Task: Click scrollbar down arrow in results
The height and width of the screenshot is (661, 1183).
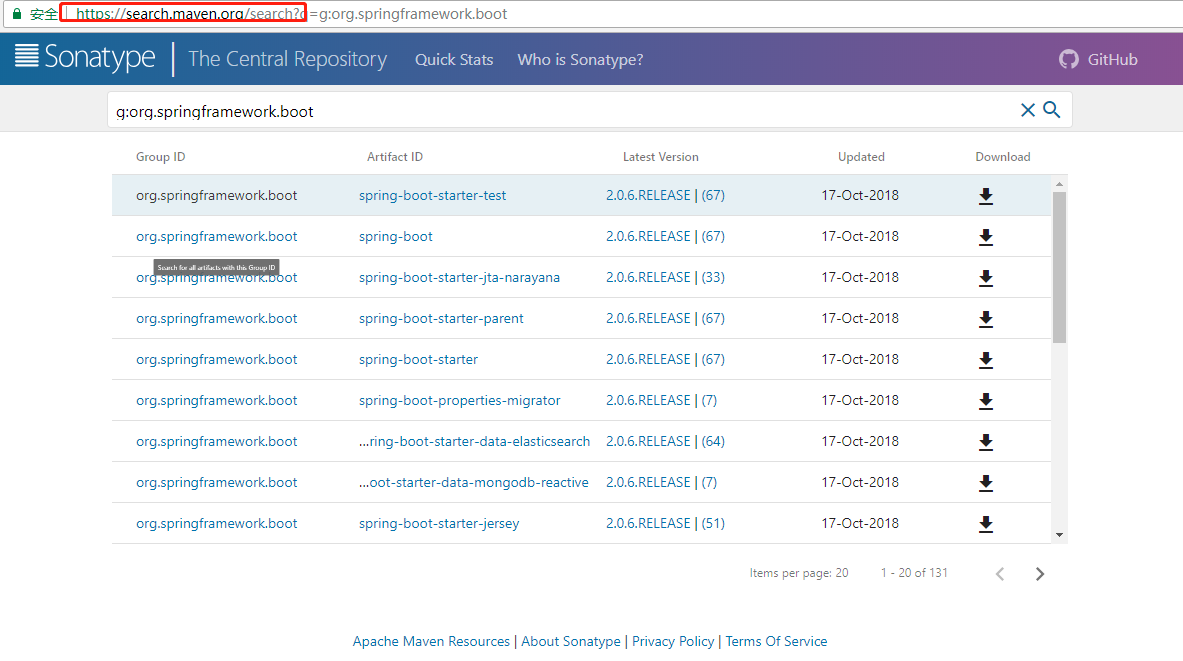Action: 1059,535
